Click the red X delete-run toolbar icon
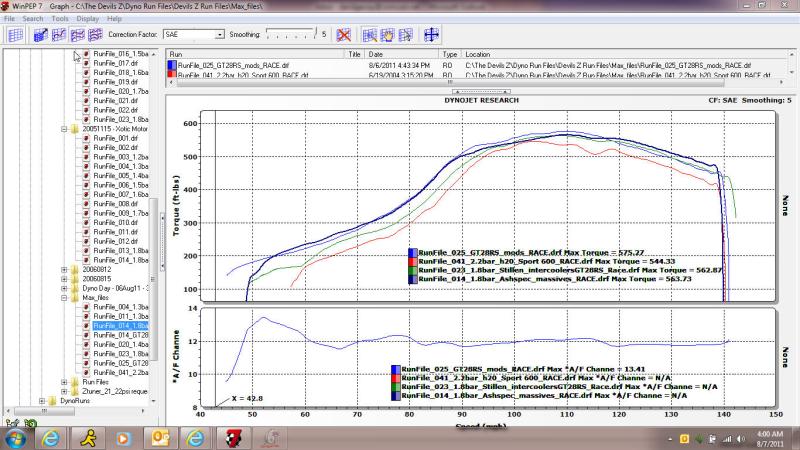The width and height of the screenshot is (800, 450). pos(344,34)
